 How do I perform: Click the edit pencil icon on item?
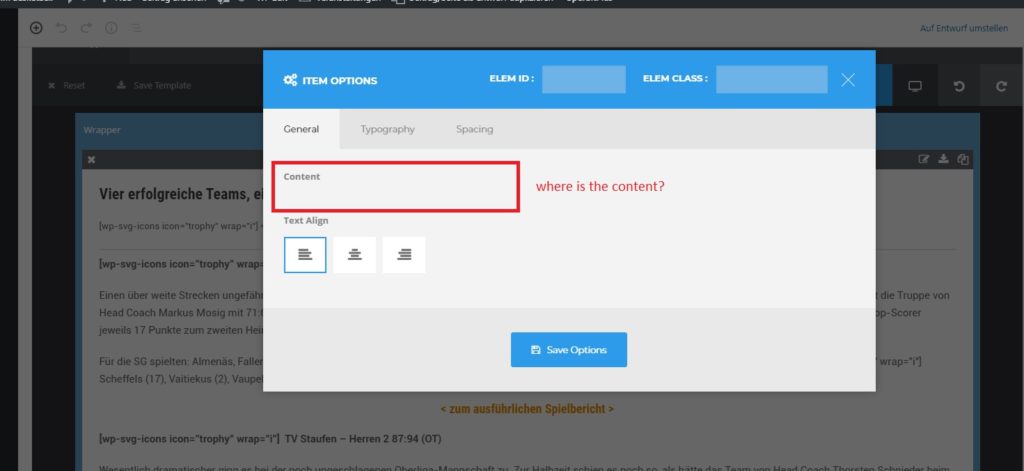pyautogui.click(x=924, y=159)
